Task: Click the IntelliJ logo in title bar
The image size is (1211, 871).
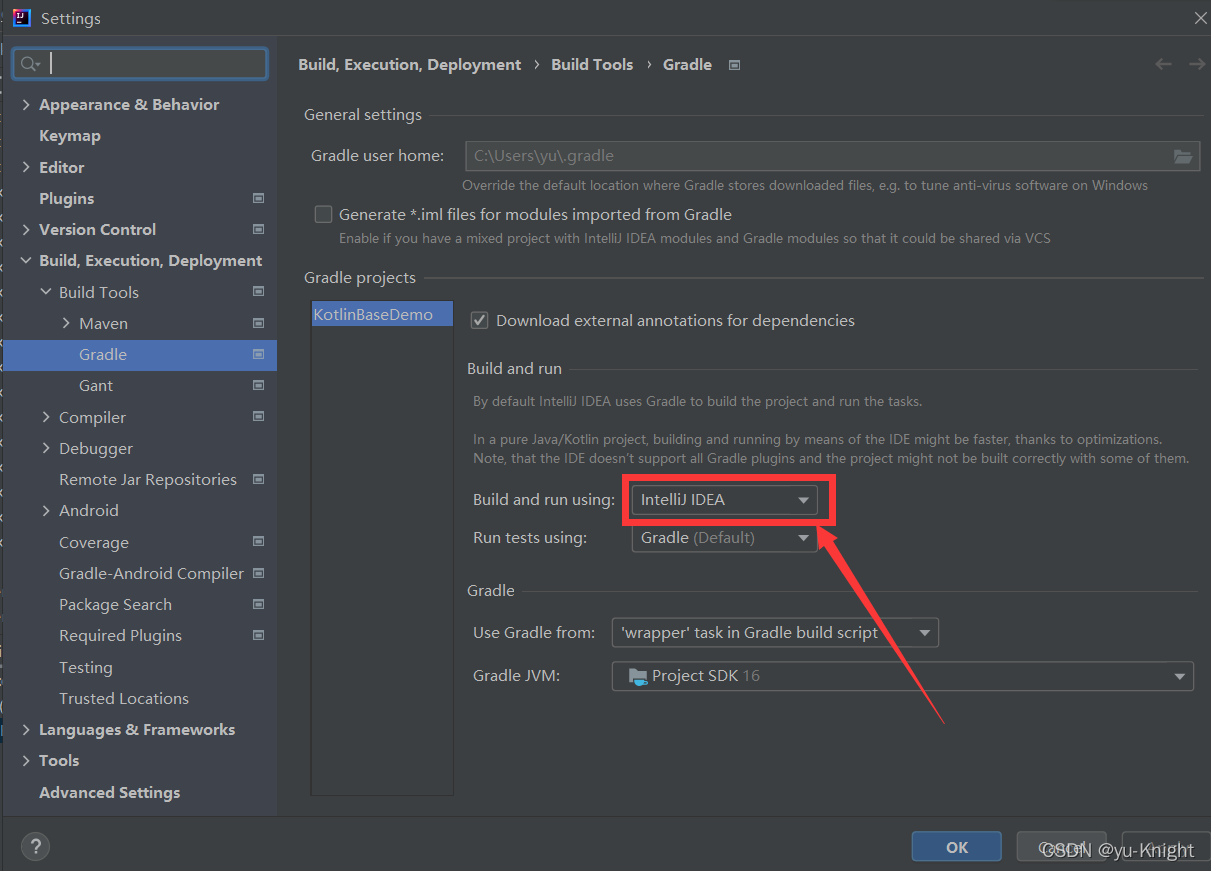Action: [x=21, y=17]
